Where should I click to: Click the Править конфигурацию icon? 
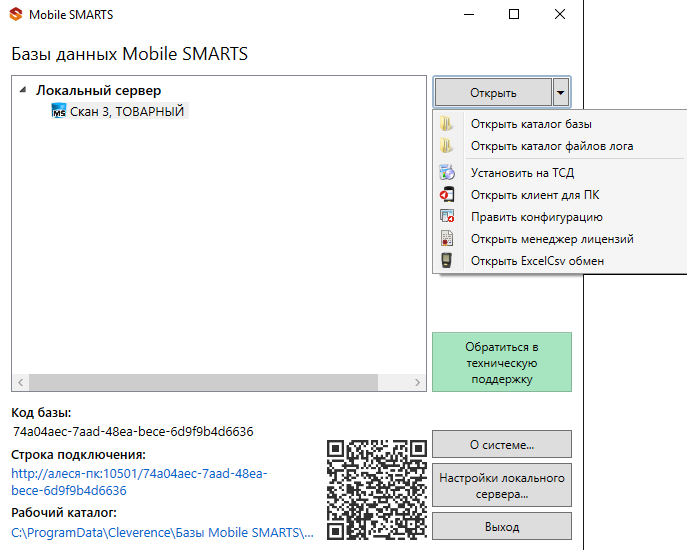click(x=447, y=216)
